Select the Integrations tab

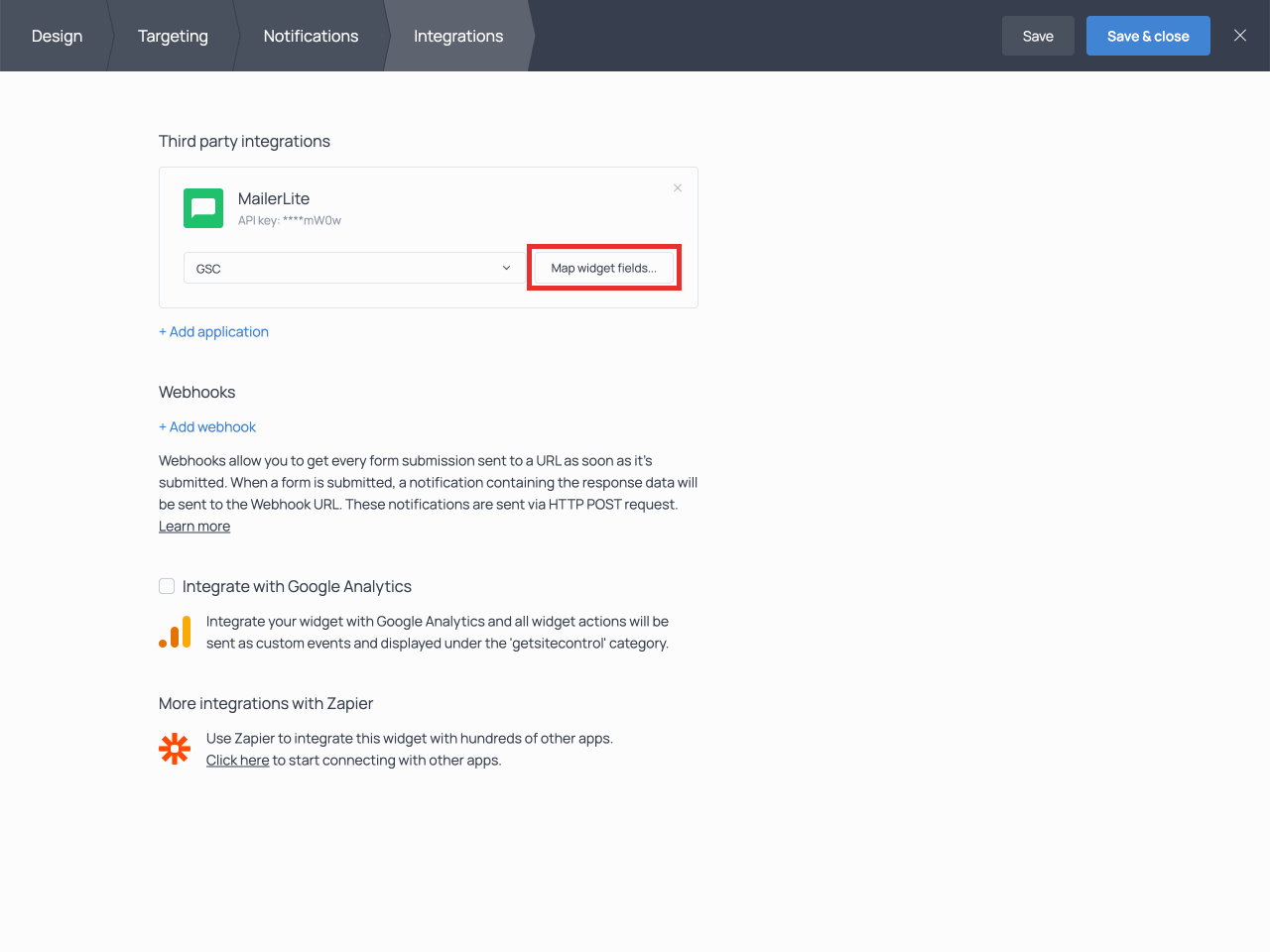[x=458, y=36]
